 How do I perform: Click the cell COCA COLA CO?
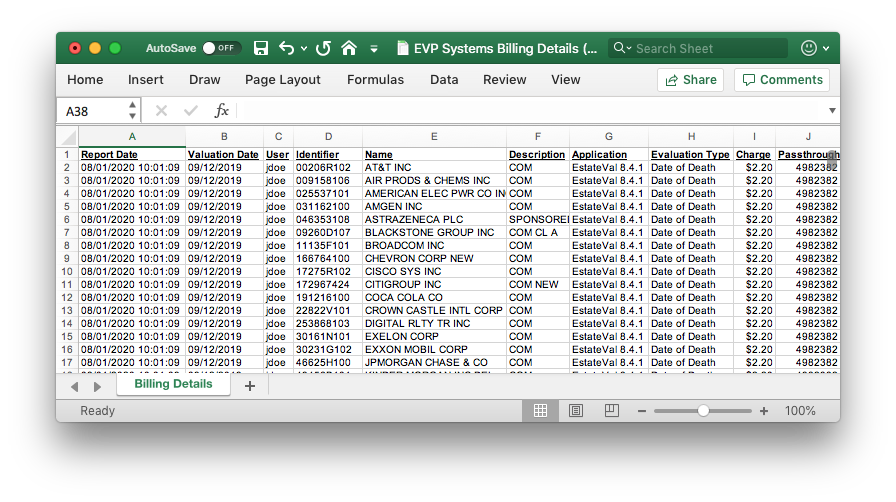pos(434,297)
